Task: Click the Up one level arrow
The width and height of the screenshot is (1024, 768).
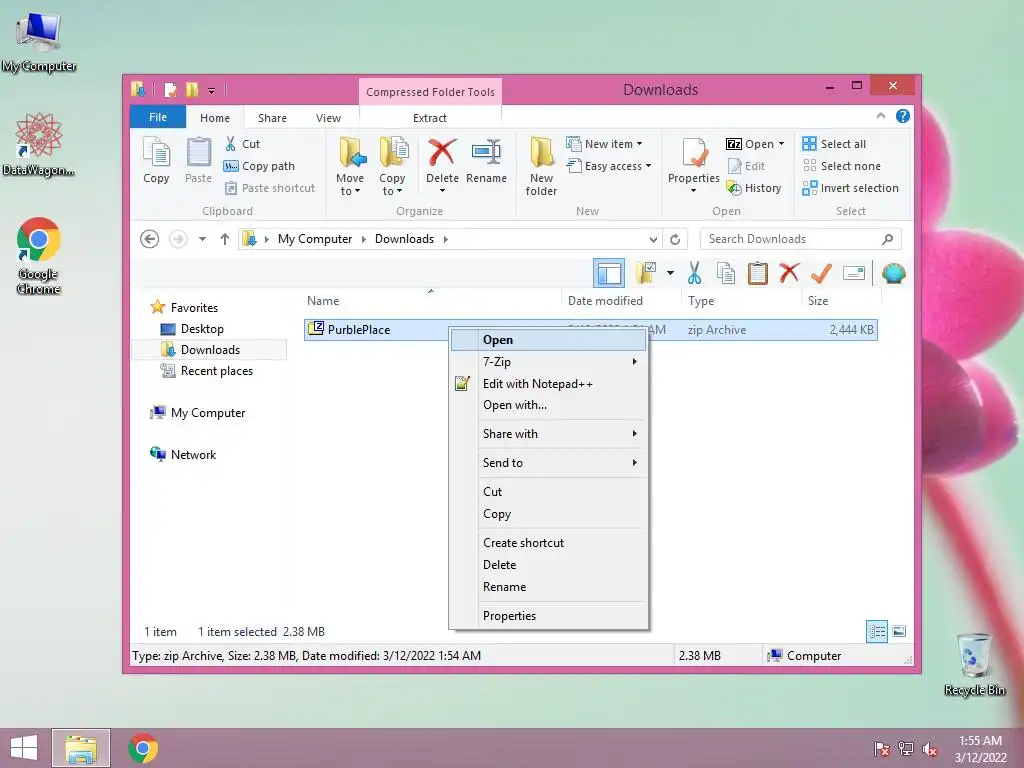Action: click(x=225, y=239)
